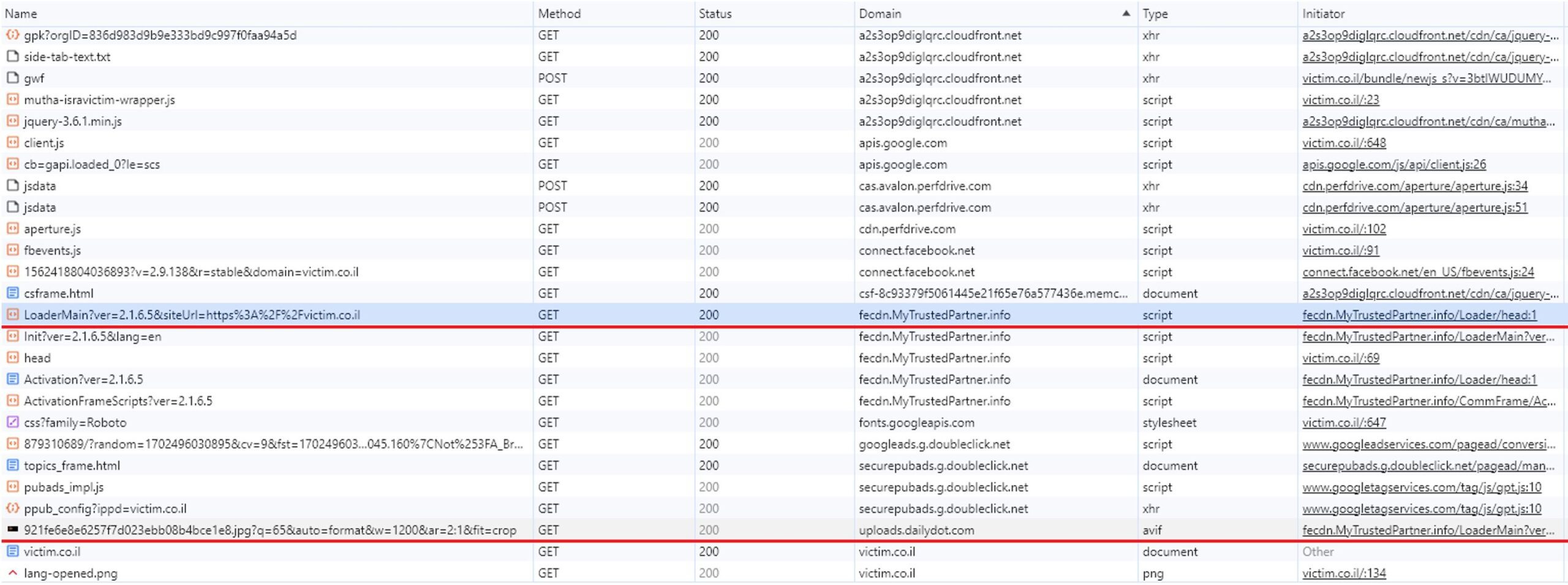Screen dimensions: 1568x585
Task: Select the LoaderMain?ver=2.1.6.5&siteUrl request name
Action: pos(192,314)
